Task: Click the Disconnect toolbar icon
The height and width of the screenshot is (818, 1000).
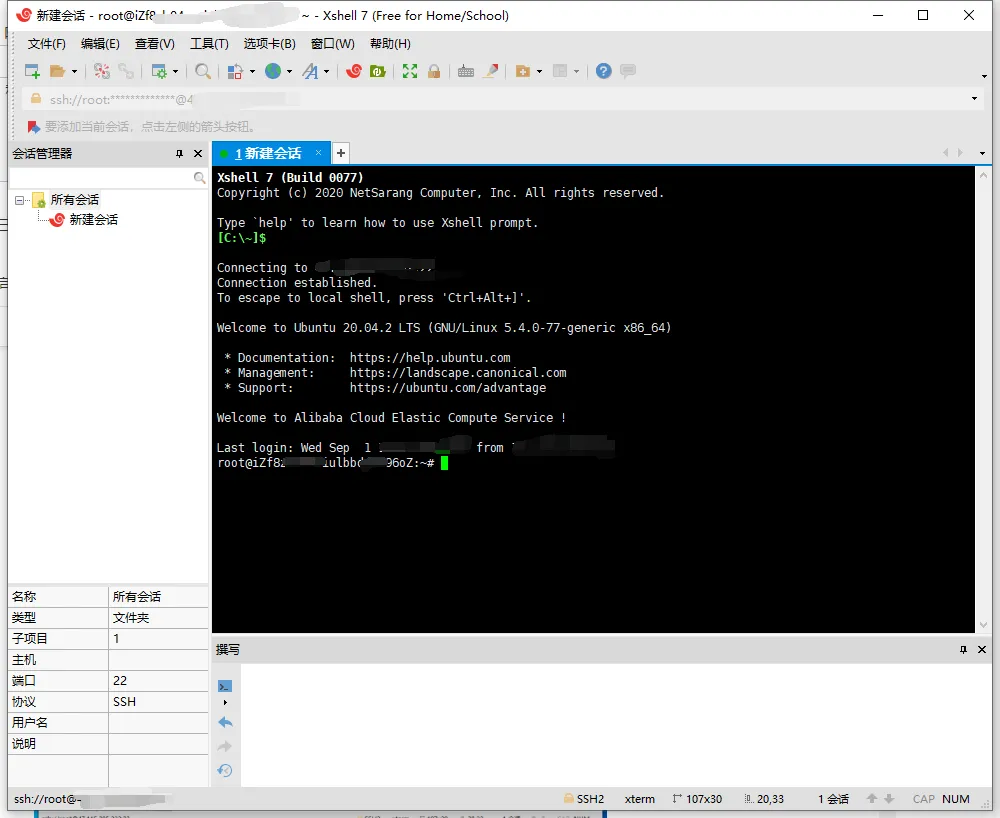Action: click(101, 71)
